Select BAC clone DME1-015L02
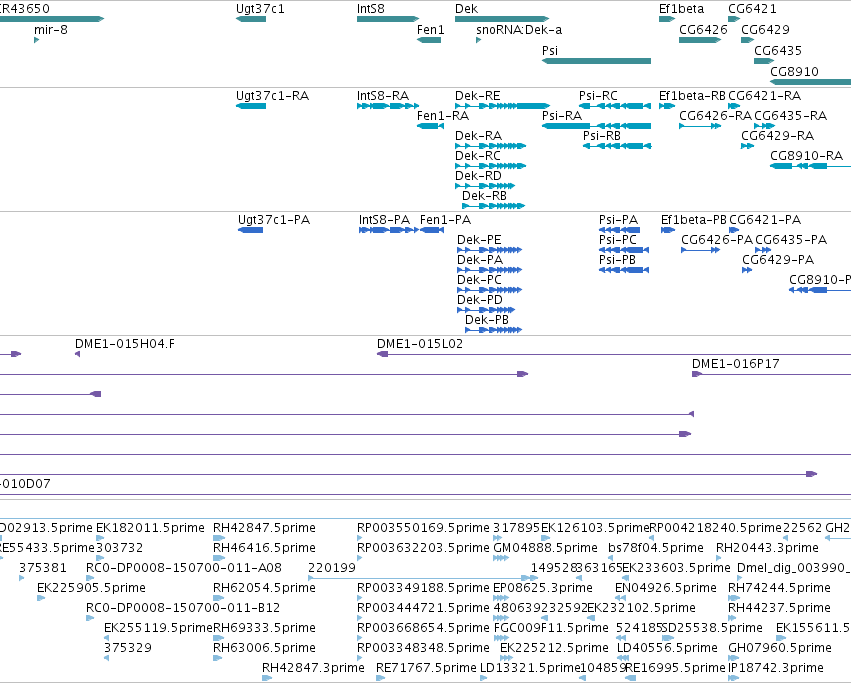 pyautogui.click(x=420, y=344)
